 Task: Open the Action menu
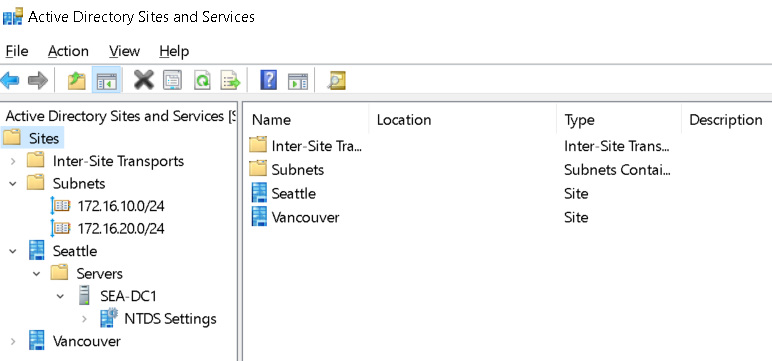click(x=68, y=51)
